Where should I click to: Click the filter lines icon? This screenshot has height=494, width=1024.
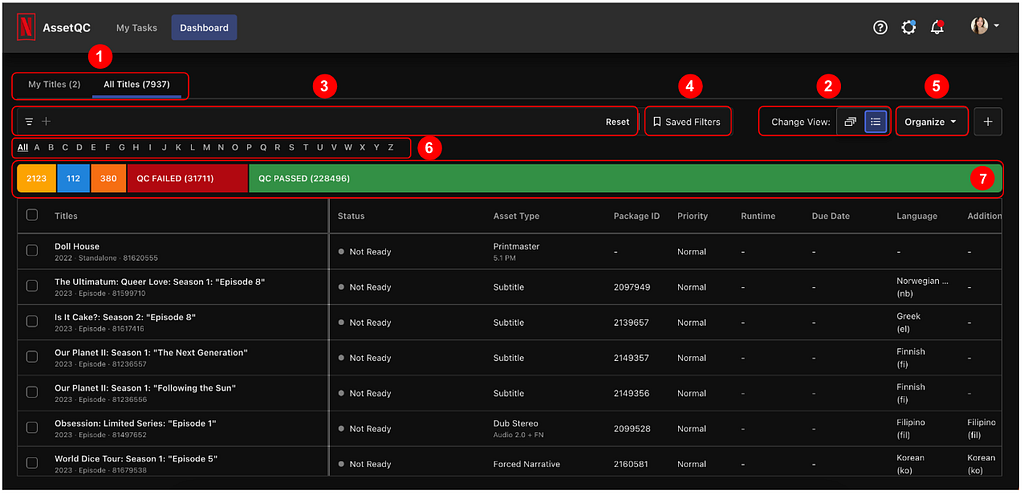[29, 122]
